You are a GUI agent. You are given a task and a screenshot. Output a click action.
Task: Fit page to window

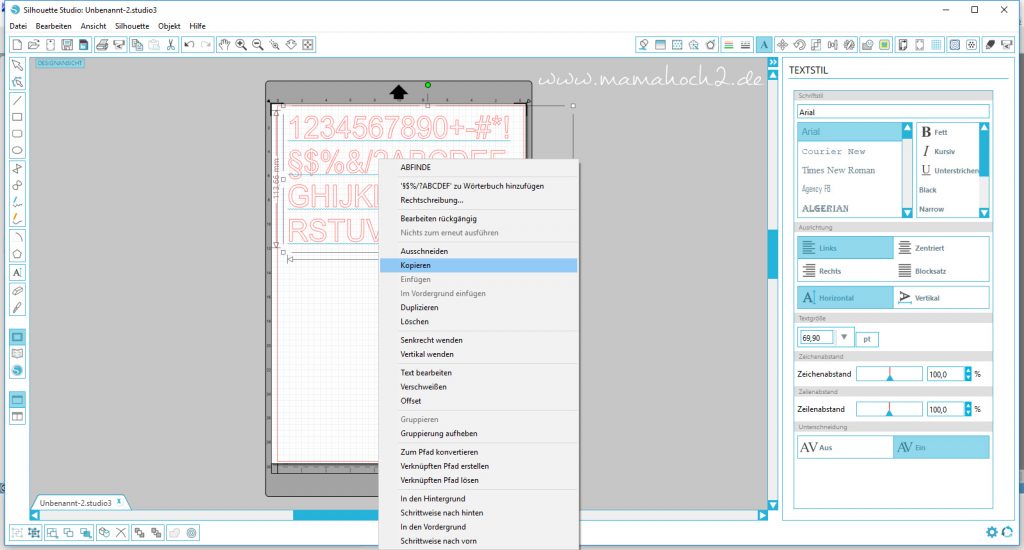click(308, 44)
